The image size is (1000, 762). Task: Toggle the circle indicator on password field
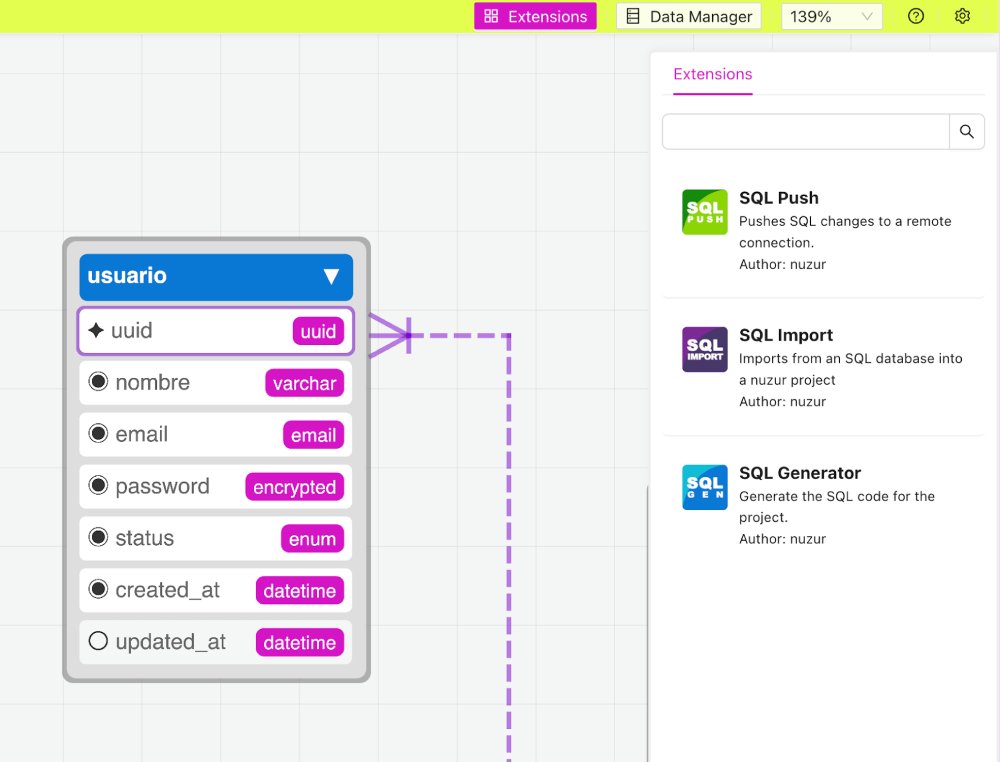[98, 485]
